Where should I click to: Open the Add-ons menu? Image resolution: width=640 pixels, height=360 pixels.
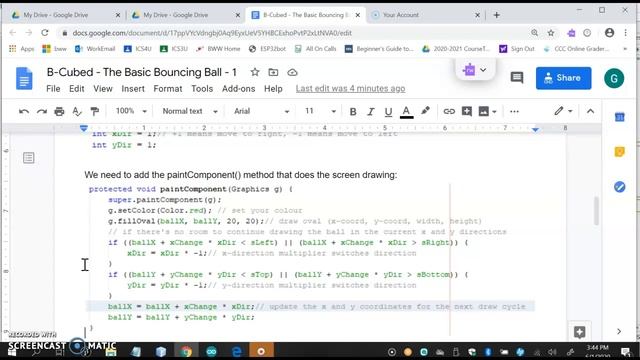238,89
